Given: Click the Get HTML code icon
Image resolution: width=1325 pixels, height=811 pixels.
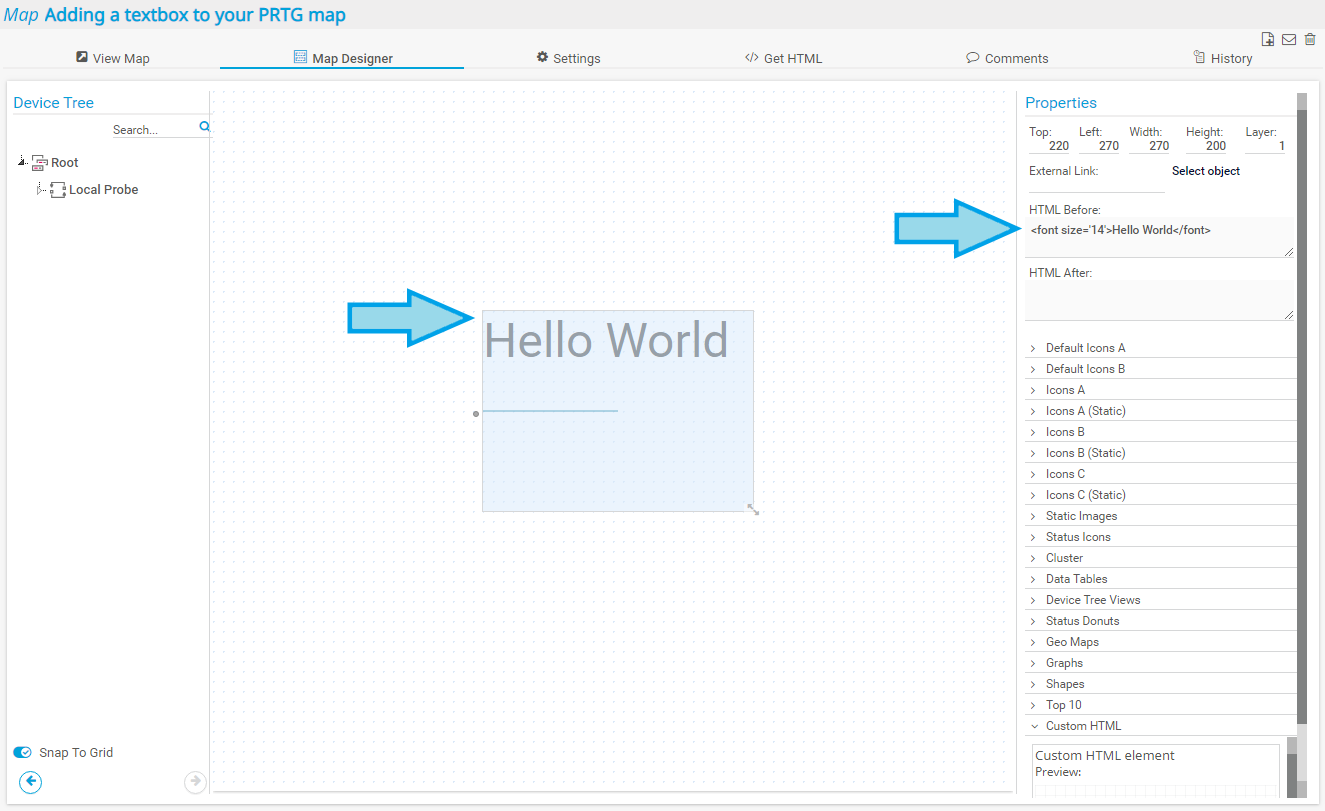Looking at the screenshot, I should coord(751,57).
